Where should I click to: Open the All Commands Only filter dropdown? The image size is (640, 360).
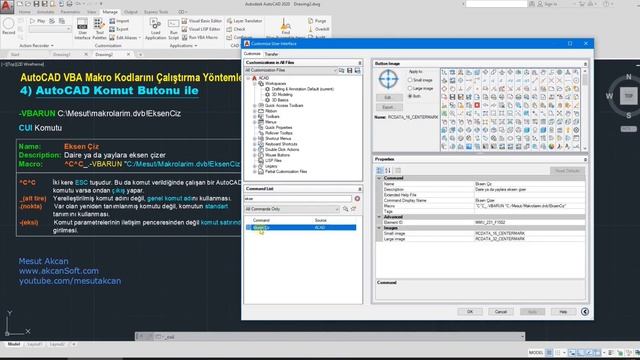292,209
